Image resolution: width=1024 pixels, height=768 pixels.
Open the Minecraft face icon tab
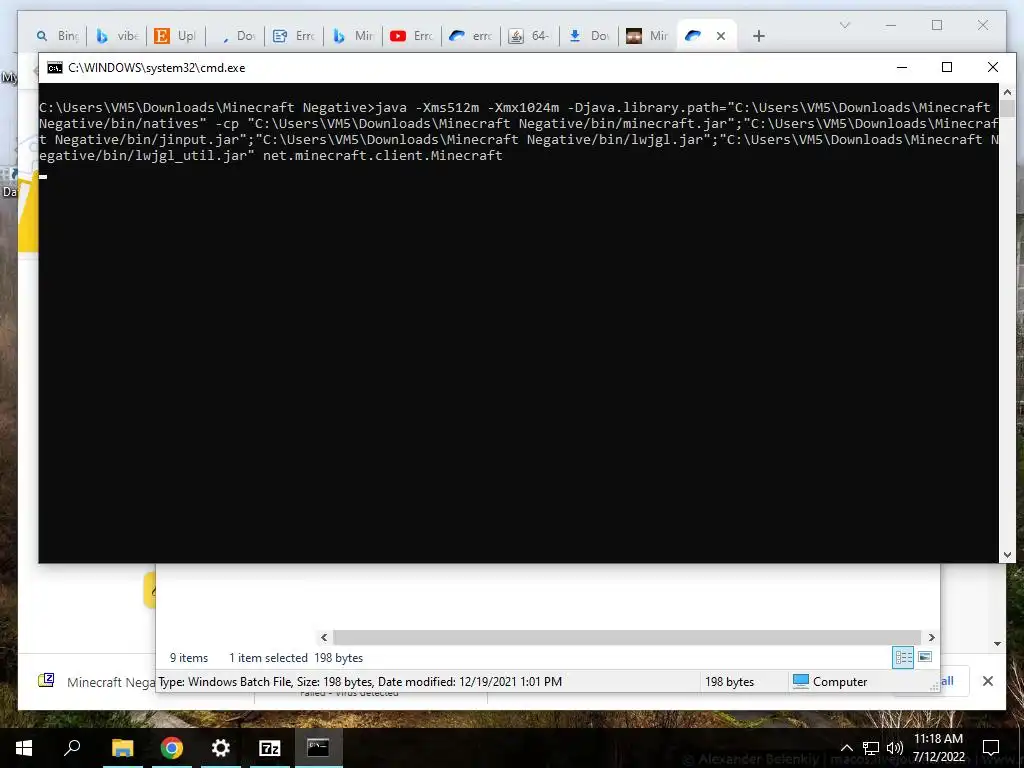647,36
